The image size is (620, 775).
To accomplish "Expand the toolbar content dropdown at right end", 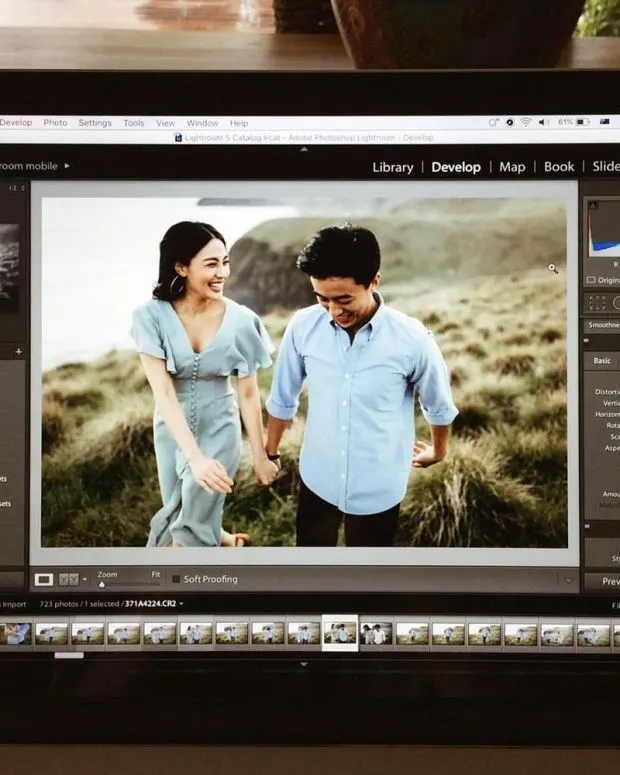I will tap(568, 579).
